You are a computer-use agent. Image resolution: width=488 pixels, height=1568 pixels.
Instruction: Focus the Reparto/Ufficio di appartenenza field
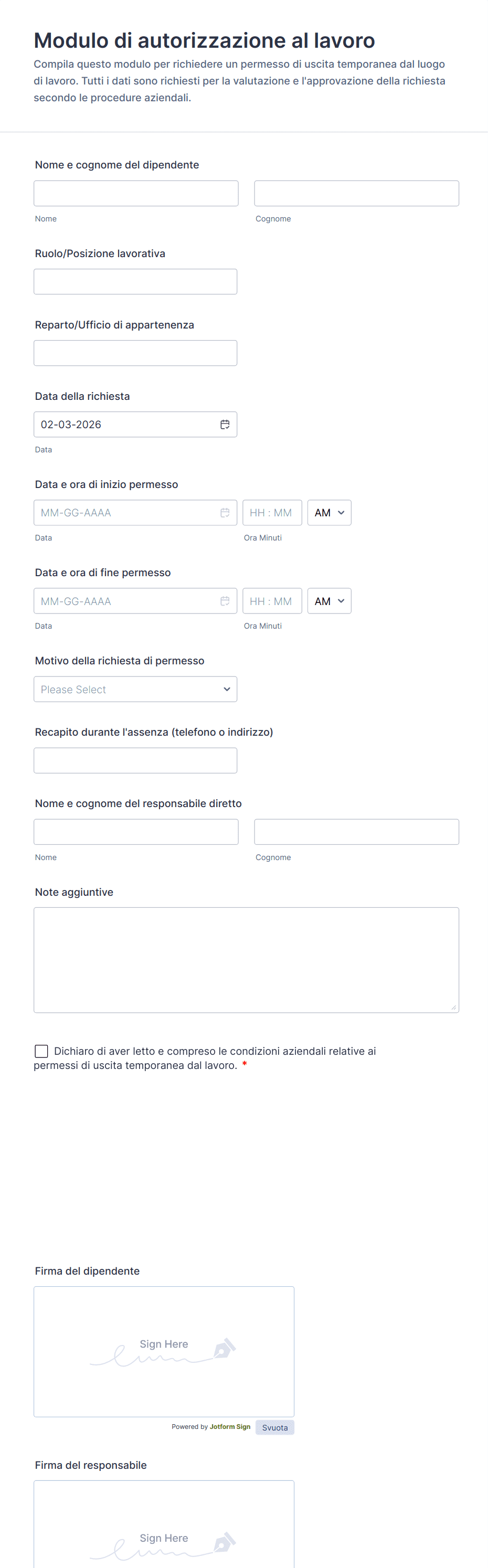click(135, 353)
